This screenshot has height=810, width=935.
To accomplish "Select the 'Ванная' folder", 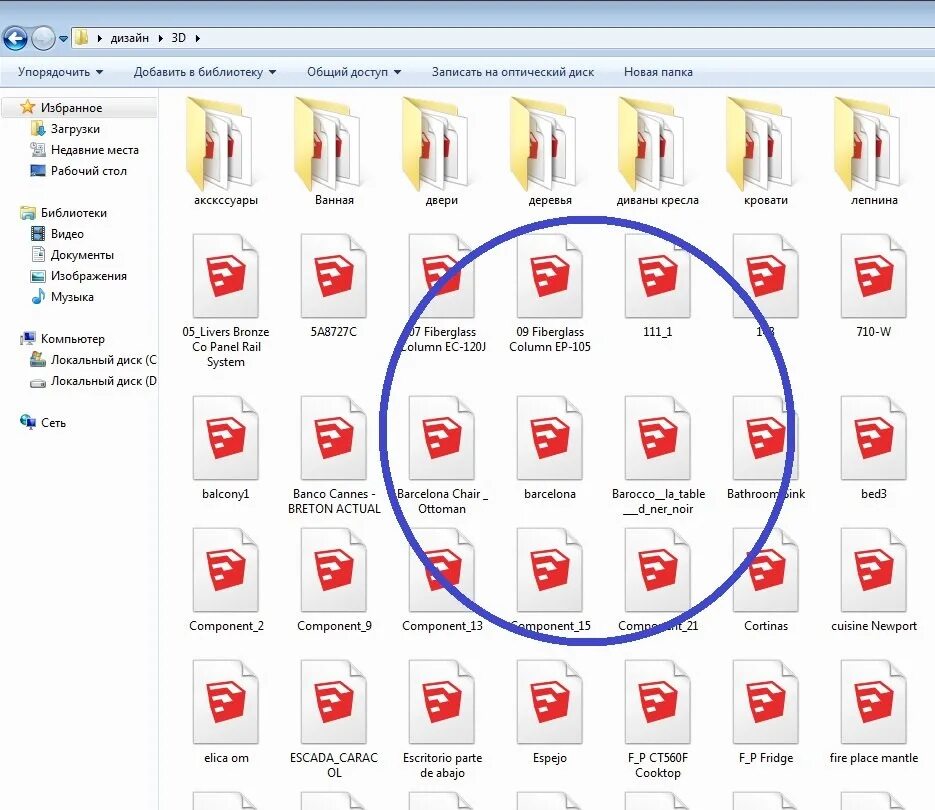I will pyautogui.click(x=334, y=152).
